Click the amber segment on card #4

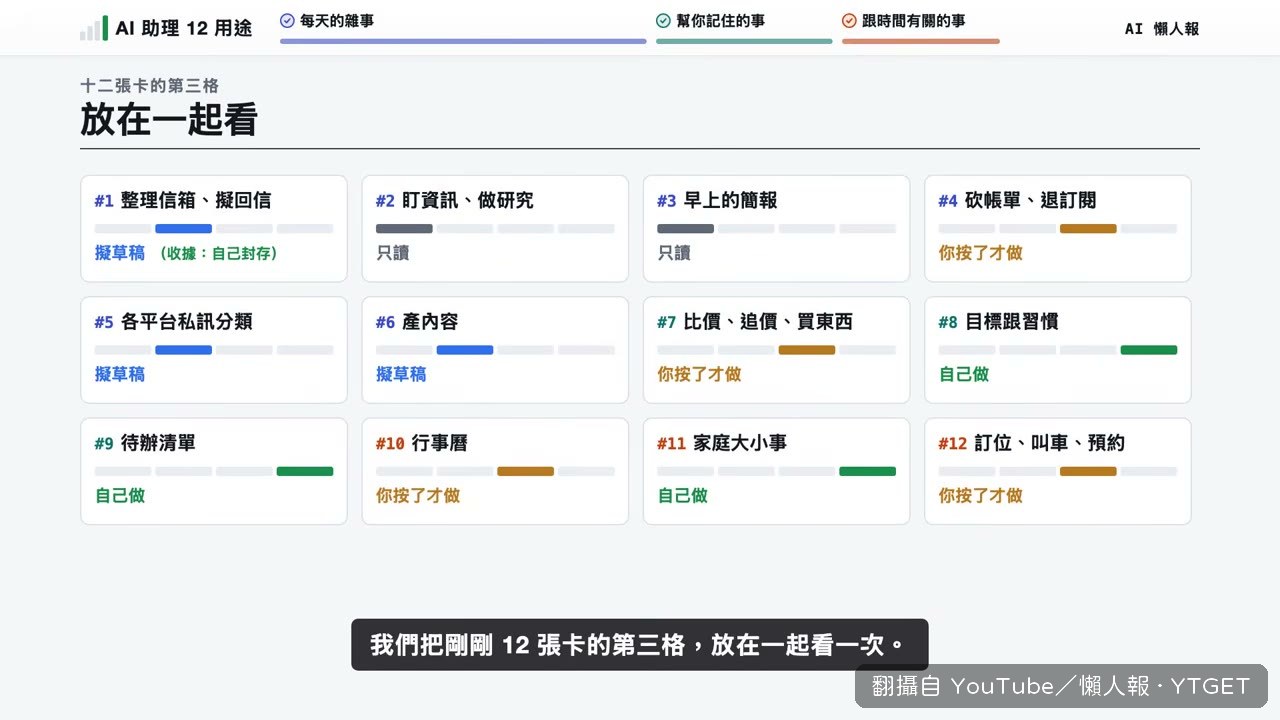[x=1088, y=229]
